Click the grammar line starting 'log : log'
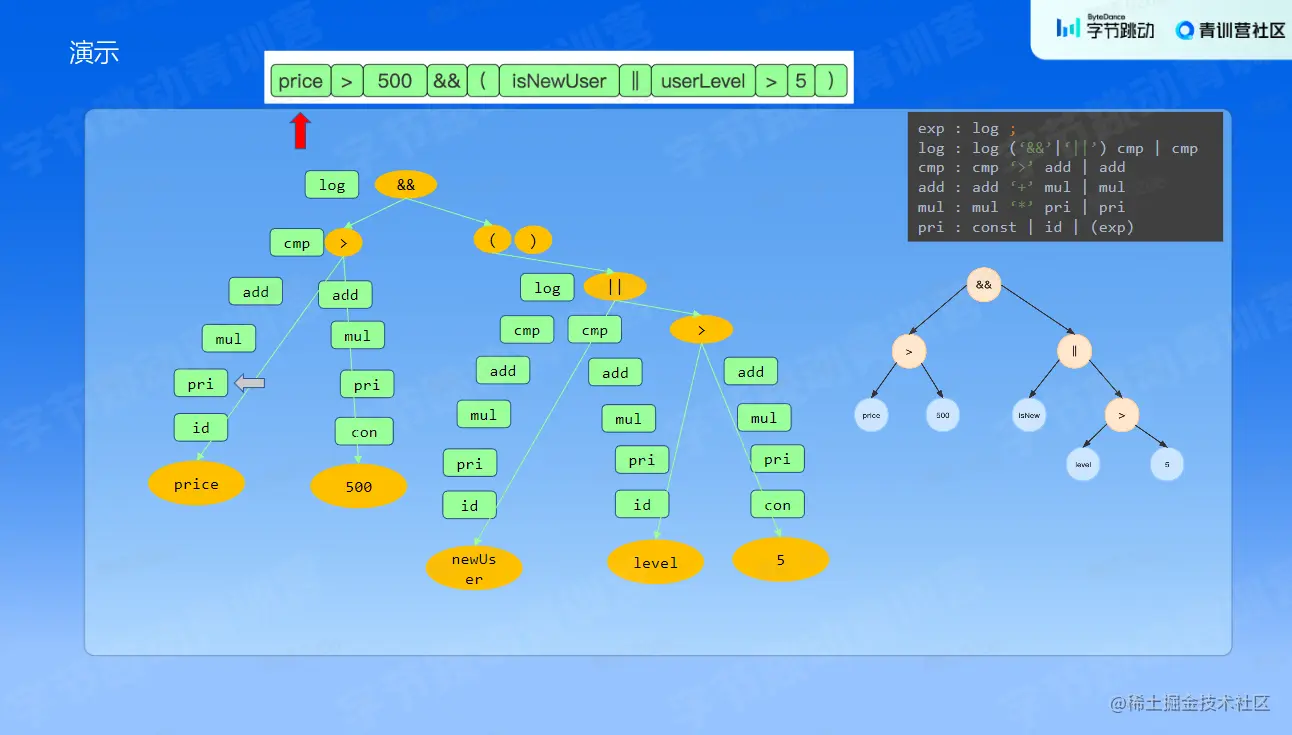Image resolution: width=1292 pixels, height=735 pixels. (x=1058, y=148)
